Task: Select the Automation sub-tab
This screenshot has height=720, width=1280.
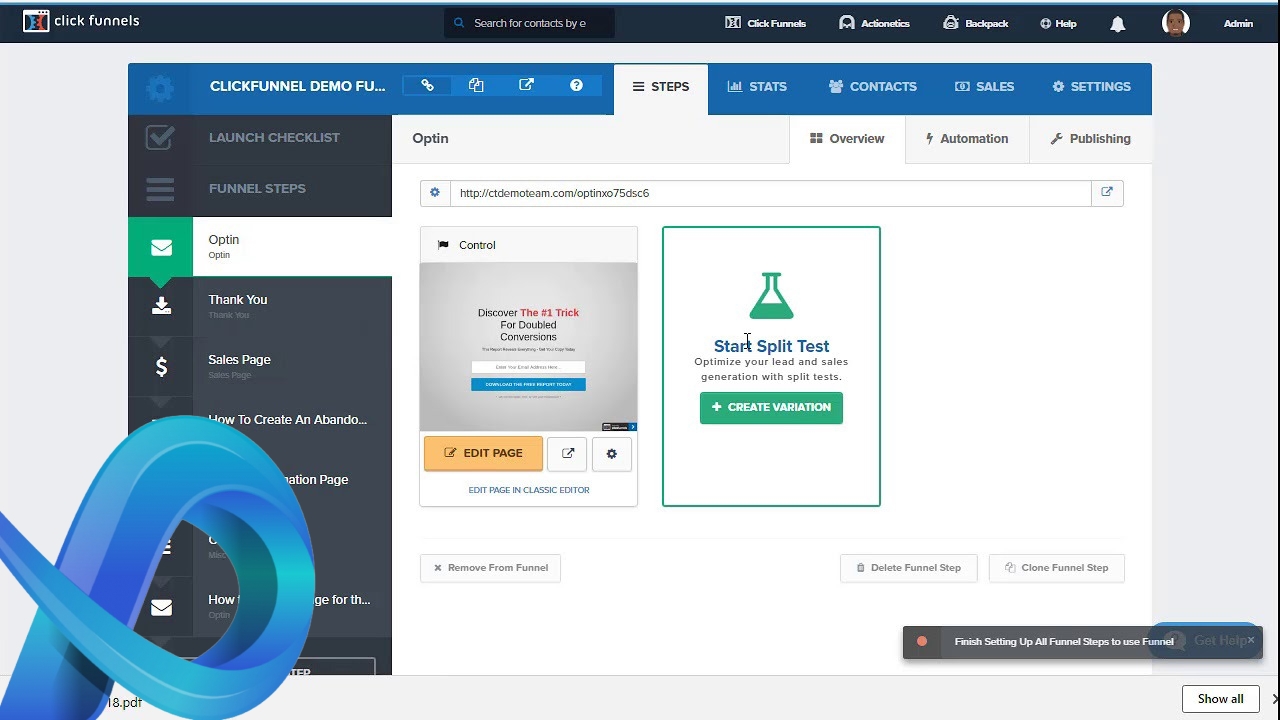Action: (x=967, y=139)
